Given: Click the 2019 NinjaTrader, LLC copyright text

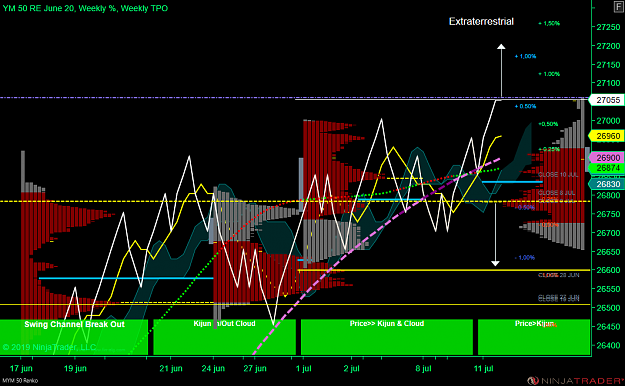Looking at the screenshot, I should pos(49,347).
